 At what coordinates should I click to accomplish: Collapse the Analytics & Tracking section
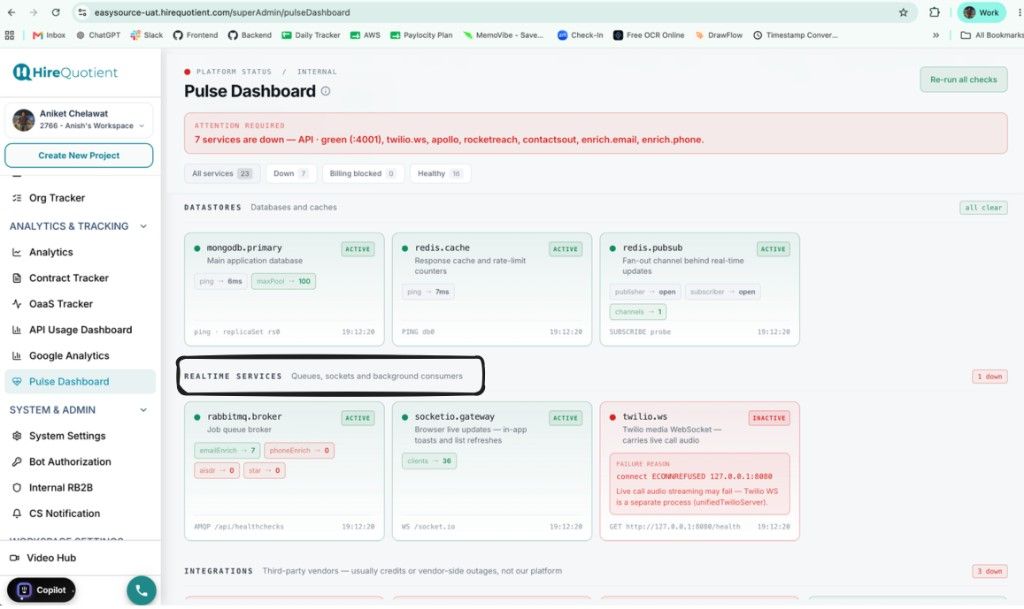(x=143, y=226)
